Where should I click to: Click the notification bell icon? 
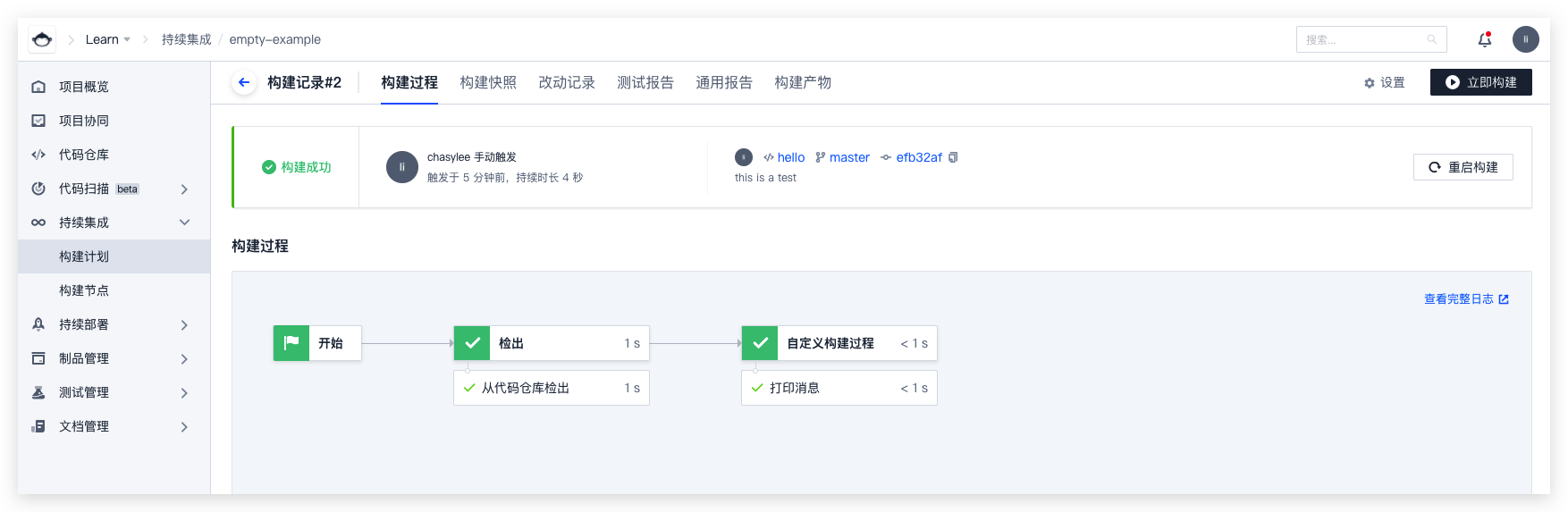tap(1484, 39)
